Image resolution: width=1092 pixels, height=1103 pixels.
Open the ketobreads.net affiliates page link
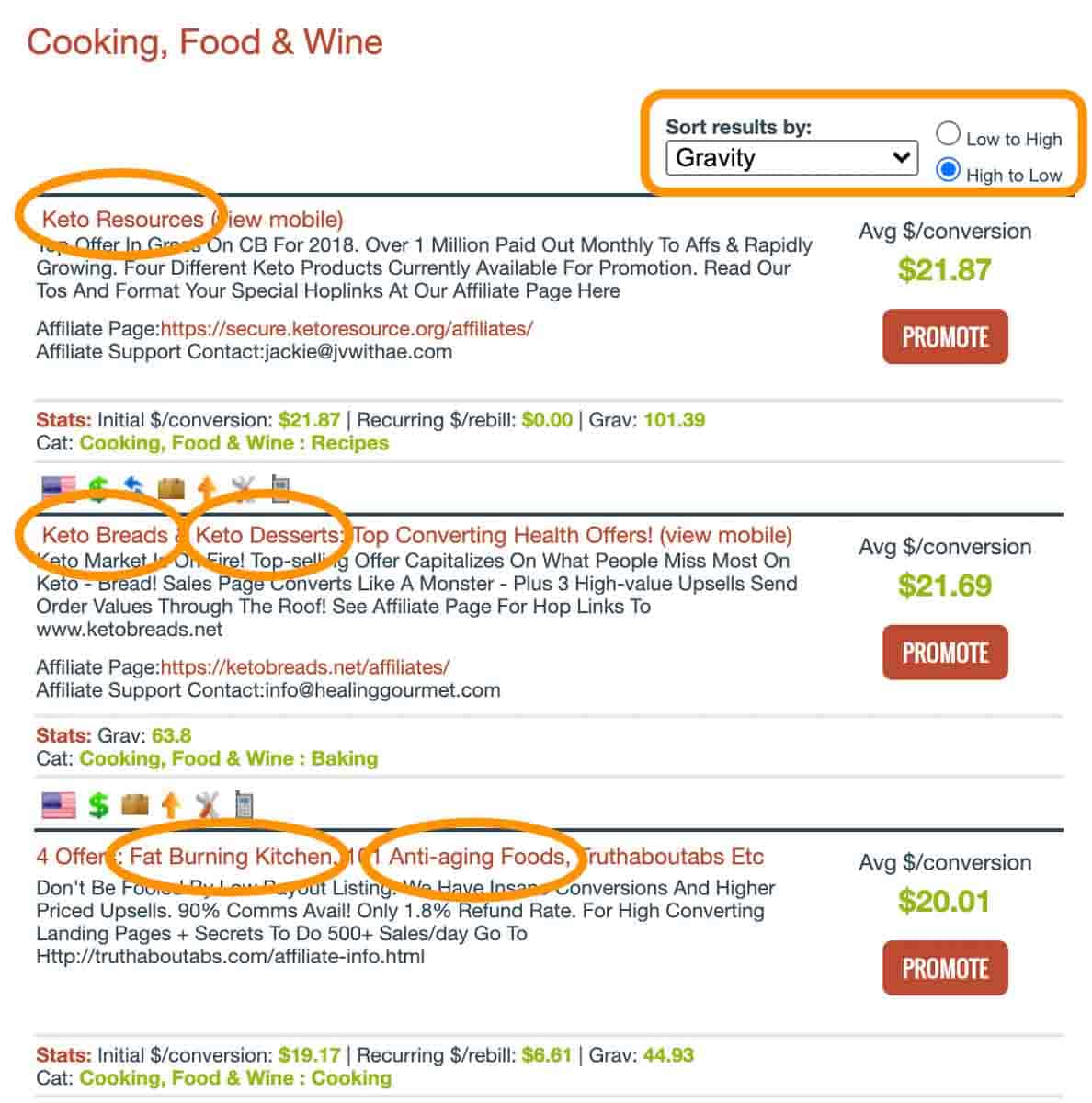pos(305,666)
